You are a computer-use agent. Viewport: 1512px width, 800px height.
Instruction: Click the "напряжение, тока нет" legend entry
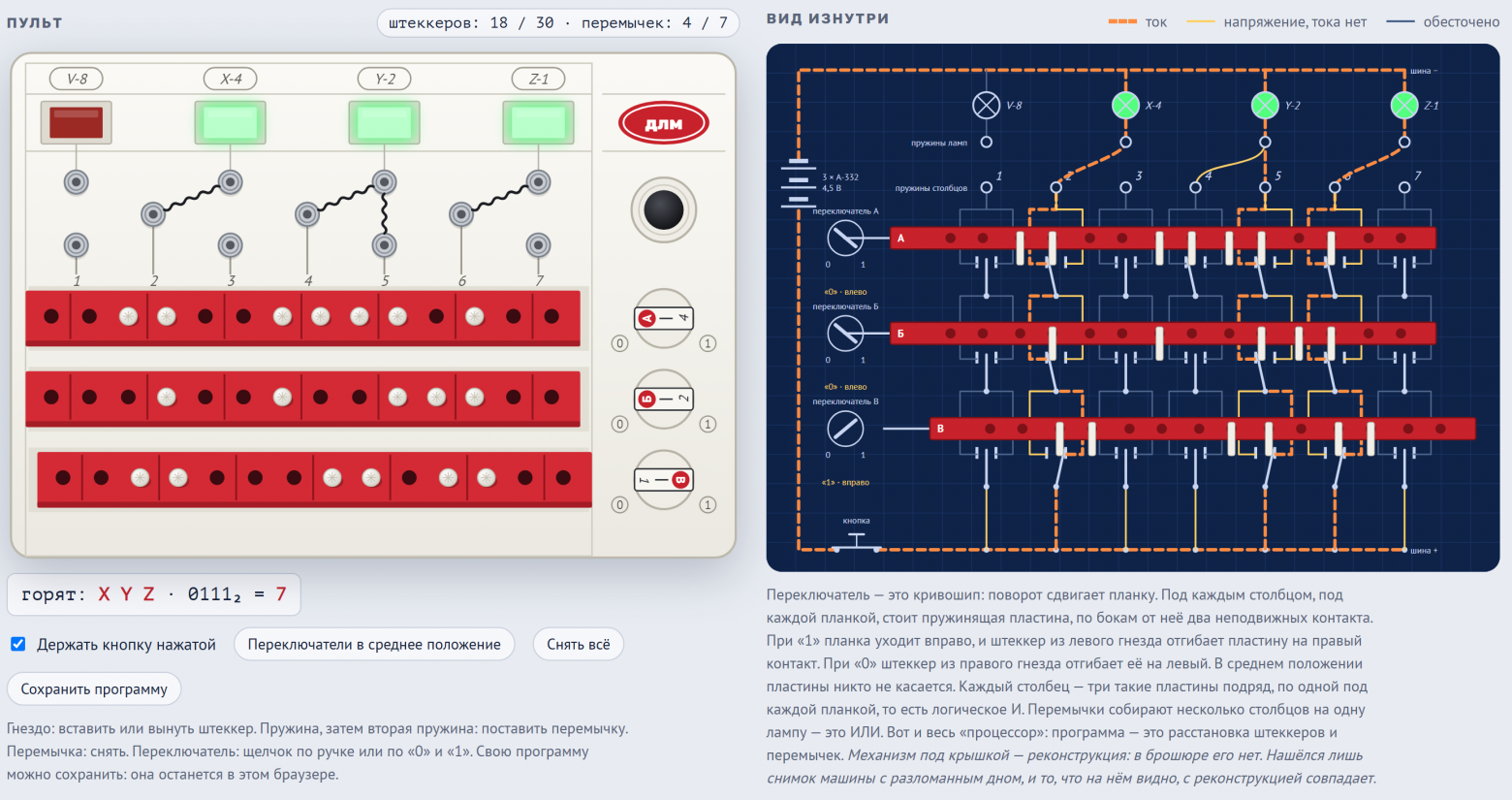[x=1276, y=21]
